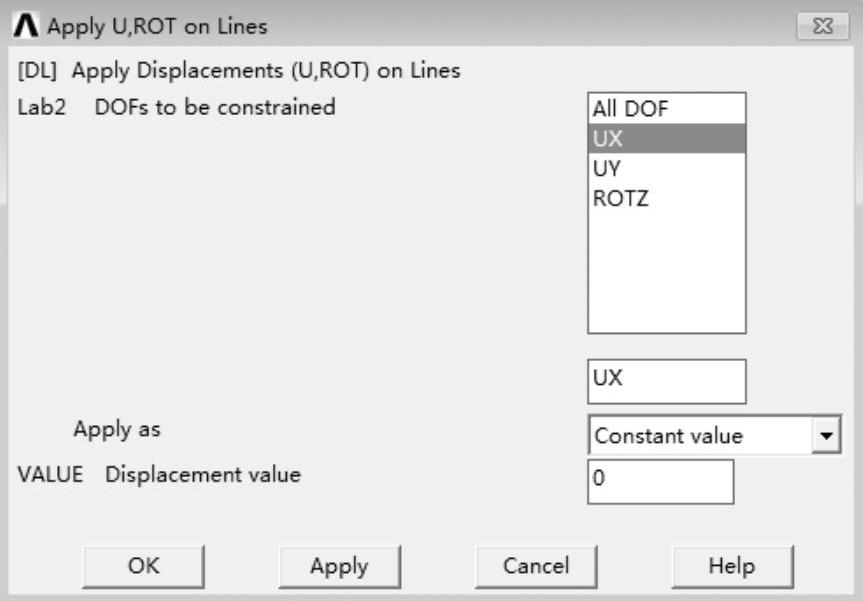863x601 pixels.
Task: Click the empty area of DOF list box
Action: [666, 275]
